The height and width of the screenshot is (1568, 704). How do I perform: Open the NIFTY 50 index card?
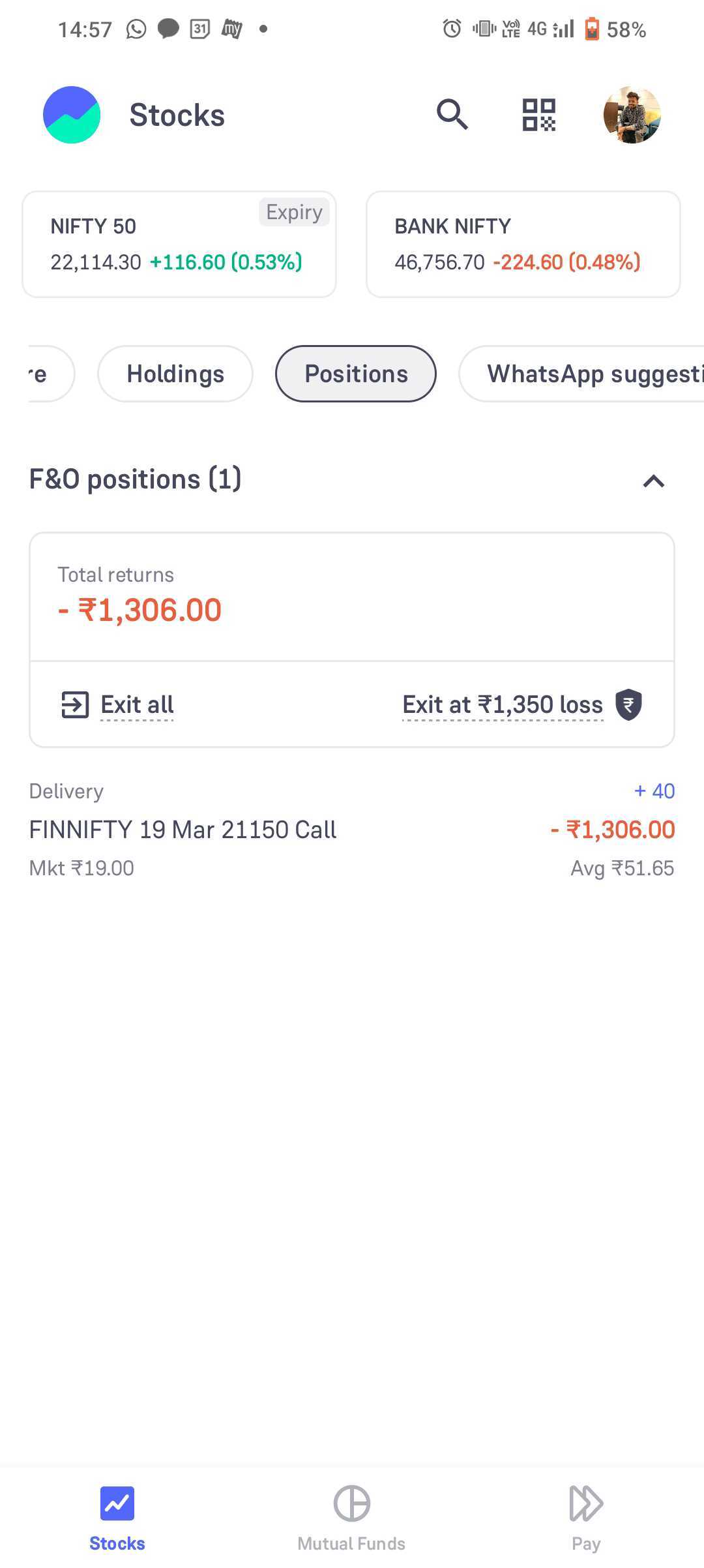179,245
